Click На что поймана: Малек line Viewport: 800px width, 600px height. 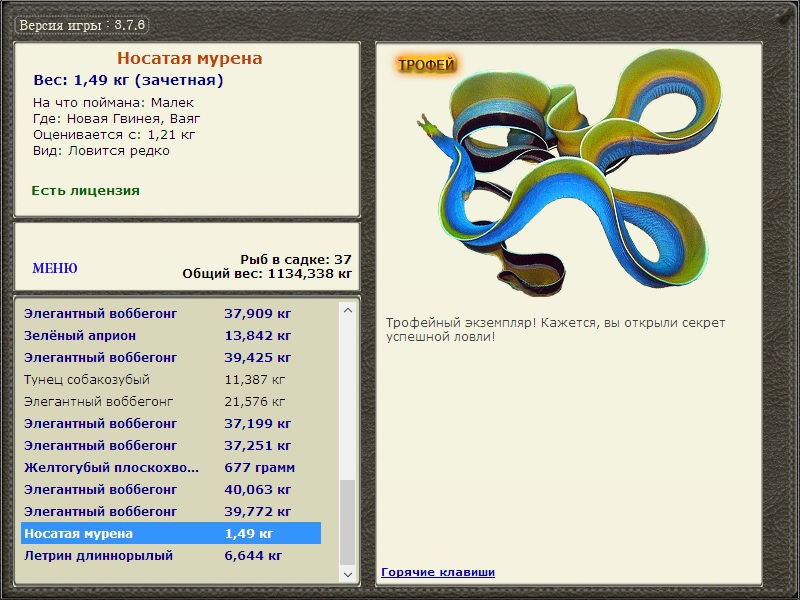pos(113,103)
